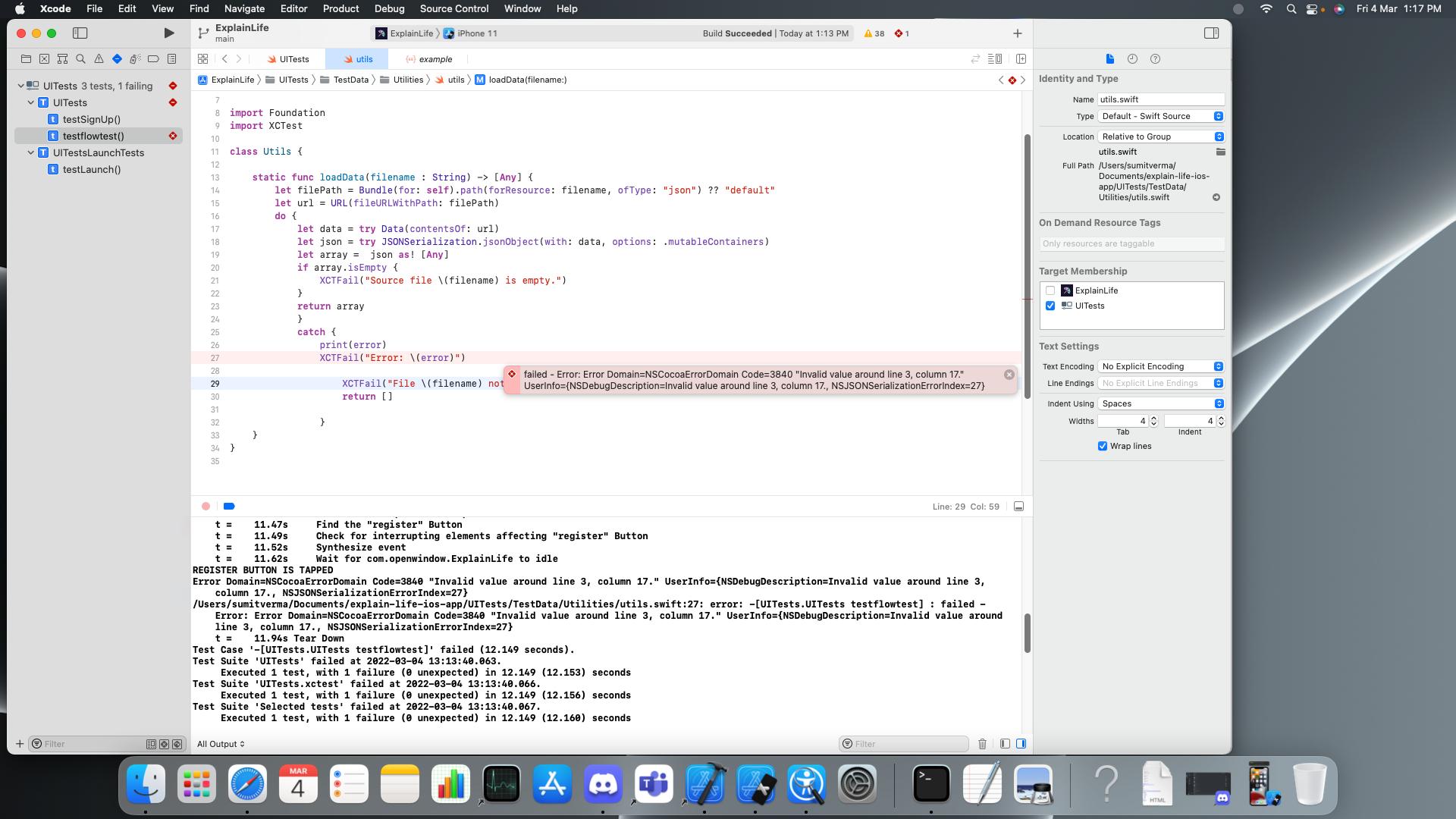Open the Product menu
Image resolution: width=1456 pixels, height=819 pixels.
pyautogui.click(x=340, y=8)
